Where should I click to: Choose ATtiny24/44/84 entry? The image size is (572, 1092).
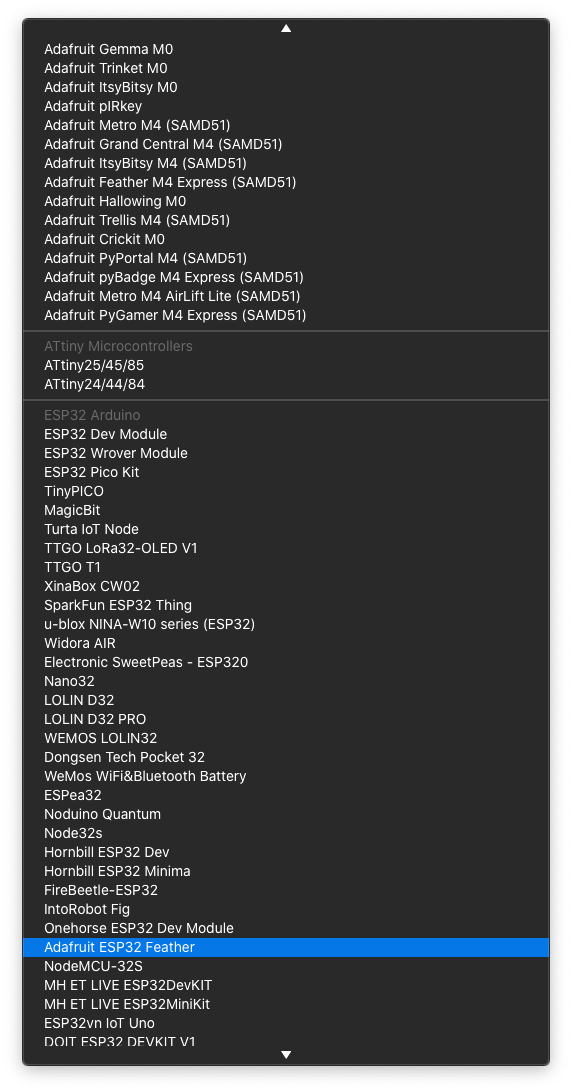(286, 384)
